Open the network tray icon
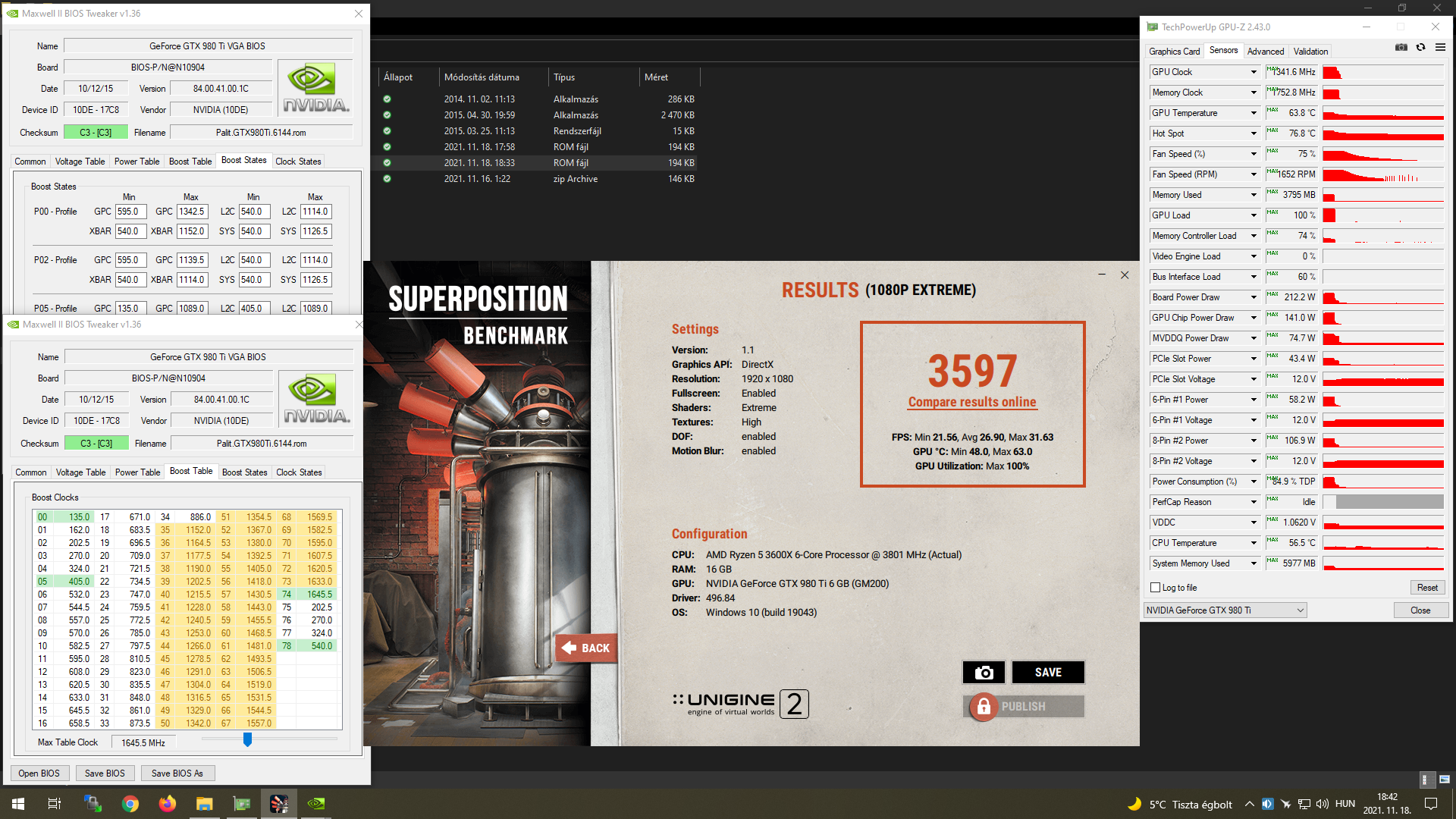The image size is (1456, 819). (1304, 804)
